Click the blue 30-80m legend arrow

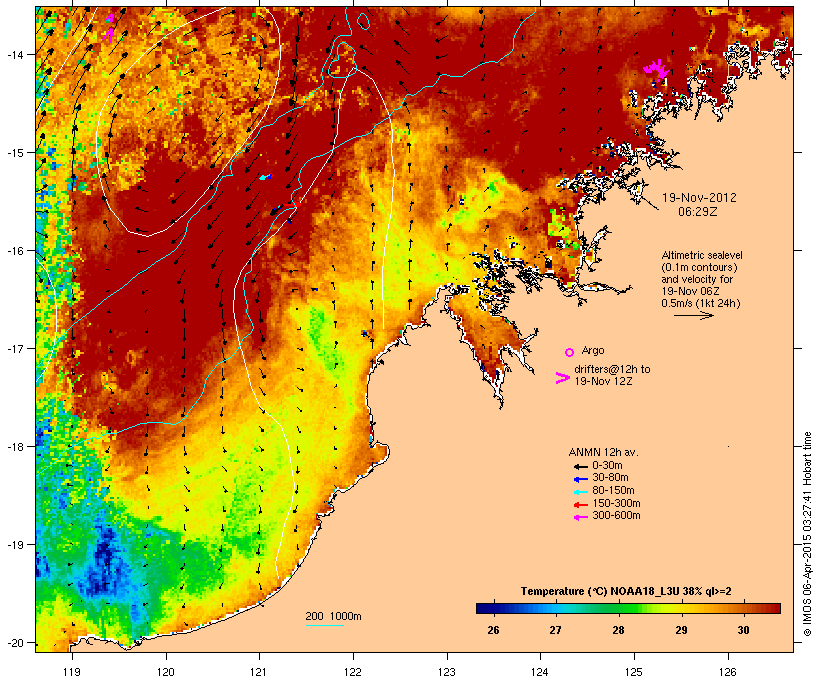tap(580, 479)
